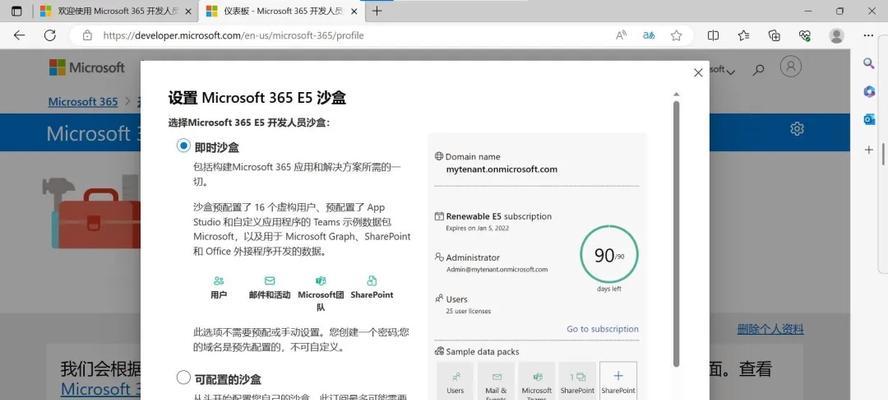The image size is (888, 400).
Task: Click the site lock icon in address bar
Action: (87, 35)
